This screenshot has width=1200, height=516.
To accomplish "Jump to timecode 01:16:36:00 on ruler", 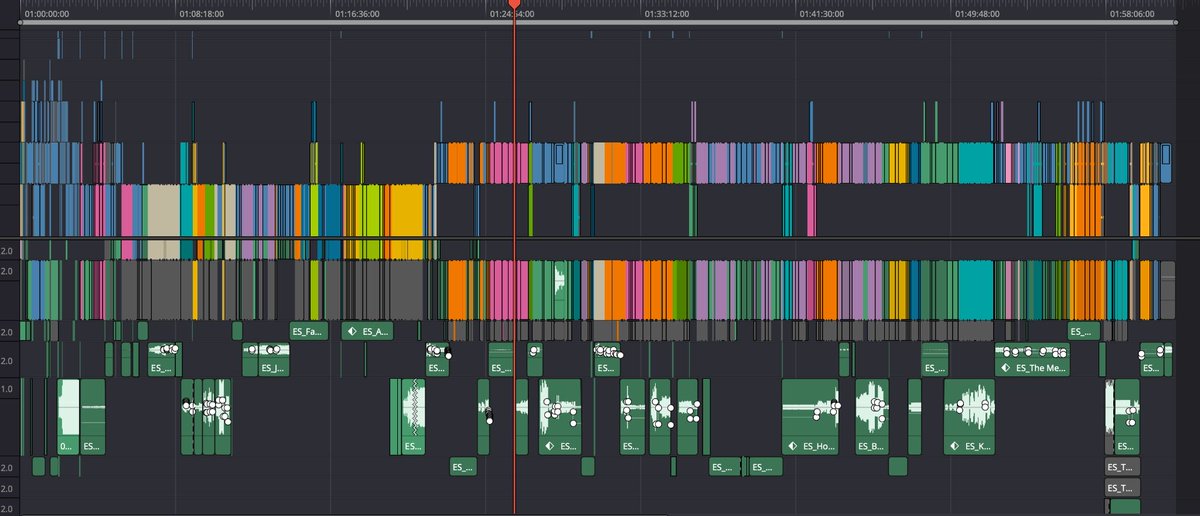I will (x=357, y=14).
